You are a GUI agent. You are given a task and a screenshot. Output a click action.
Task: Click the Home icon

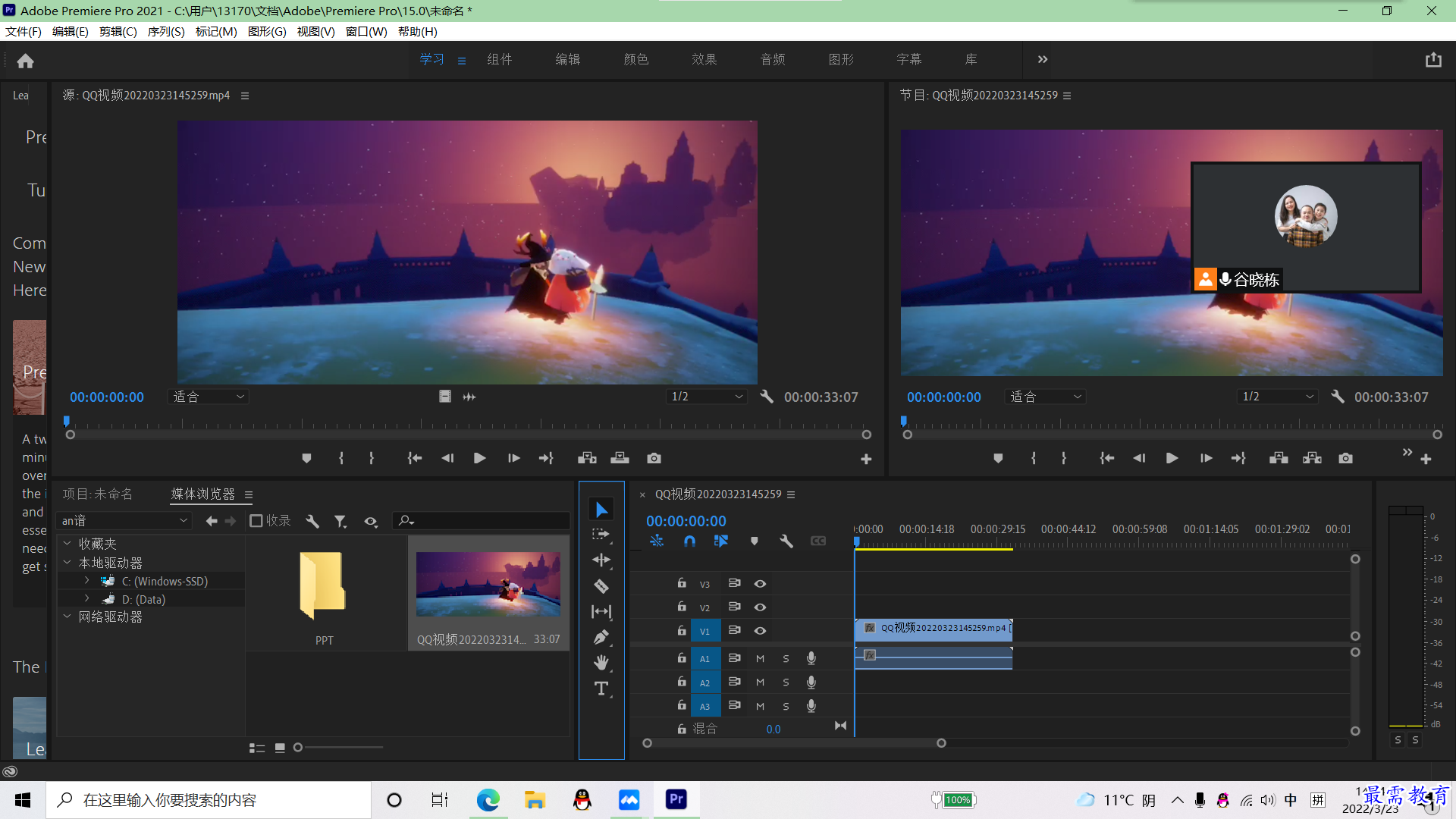25,61
